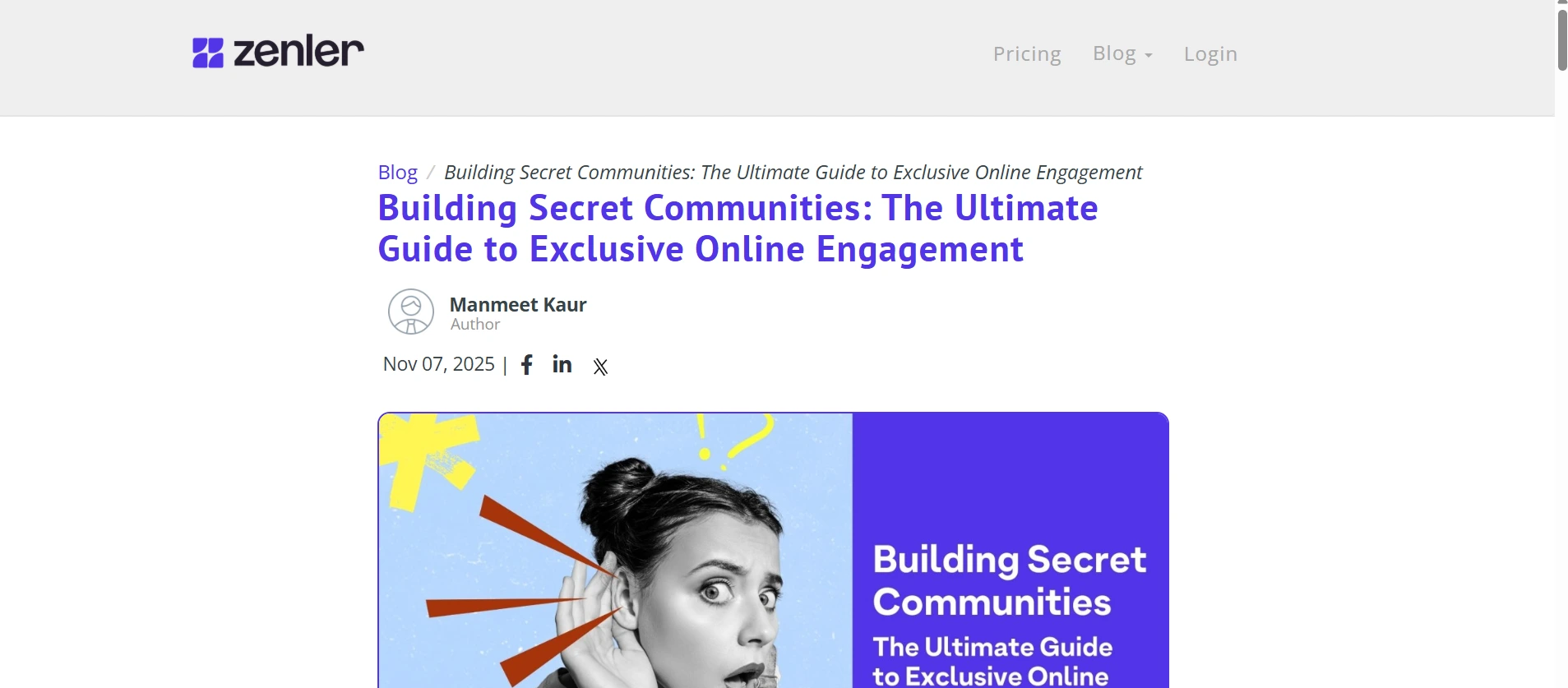Click the page vertical scrollbar thumb
1568x688 pixels.
pyautogui.click(x=1562, y=39)
